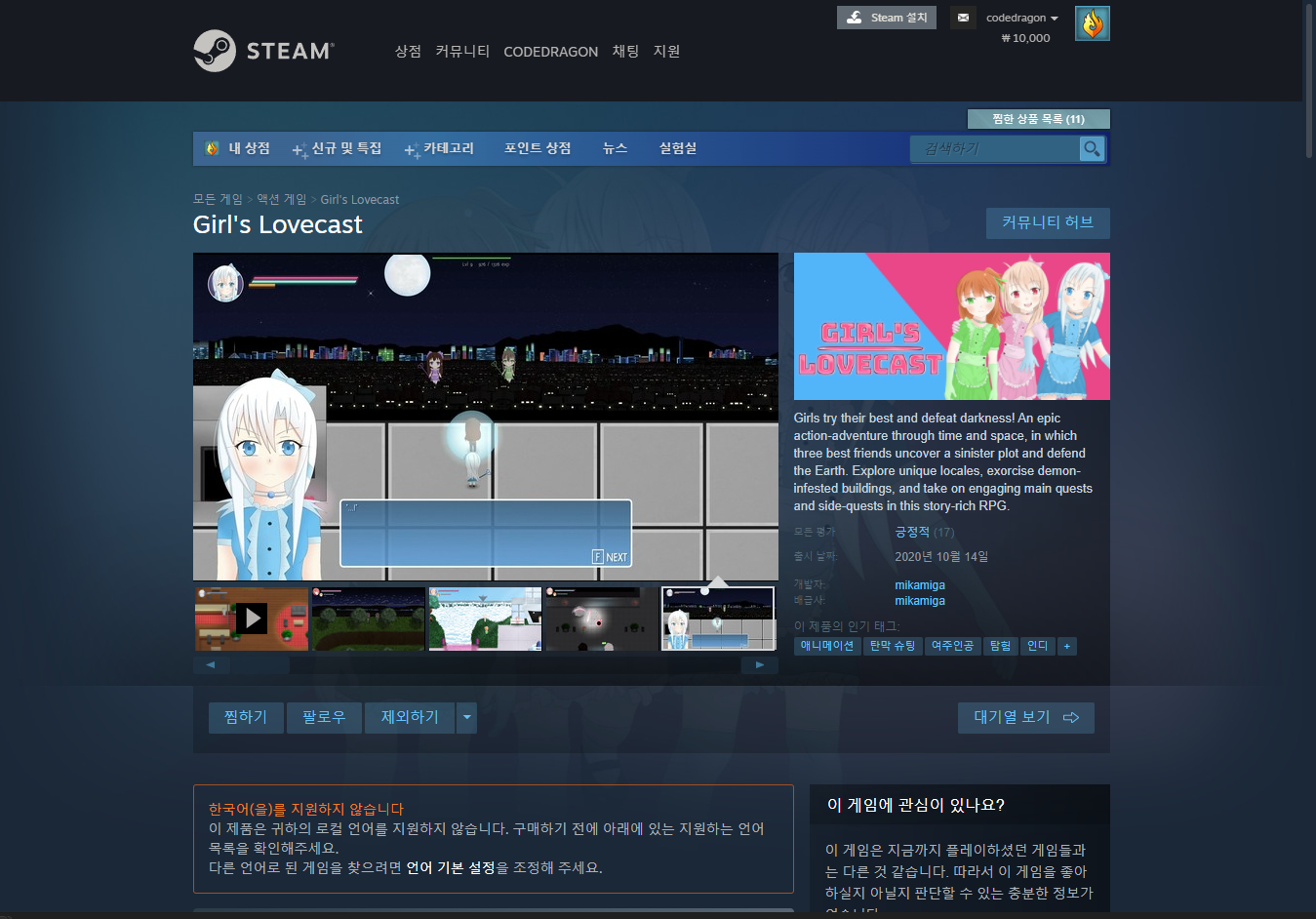Open the 커뮤니티 허브 button
This screenshot has height=919, width=1316.
(1048, 222)
